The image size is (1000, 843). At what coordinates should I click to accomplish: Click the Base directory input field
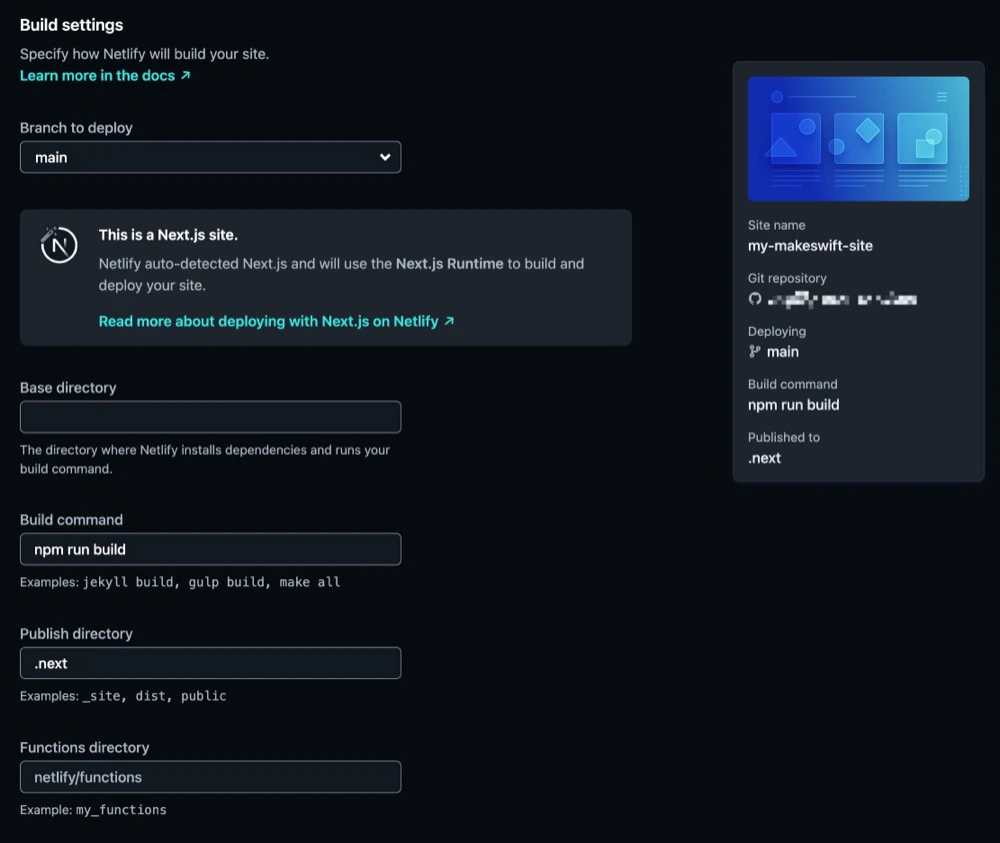(210, 417)
